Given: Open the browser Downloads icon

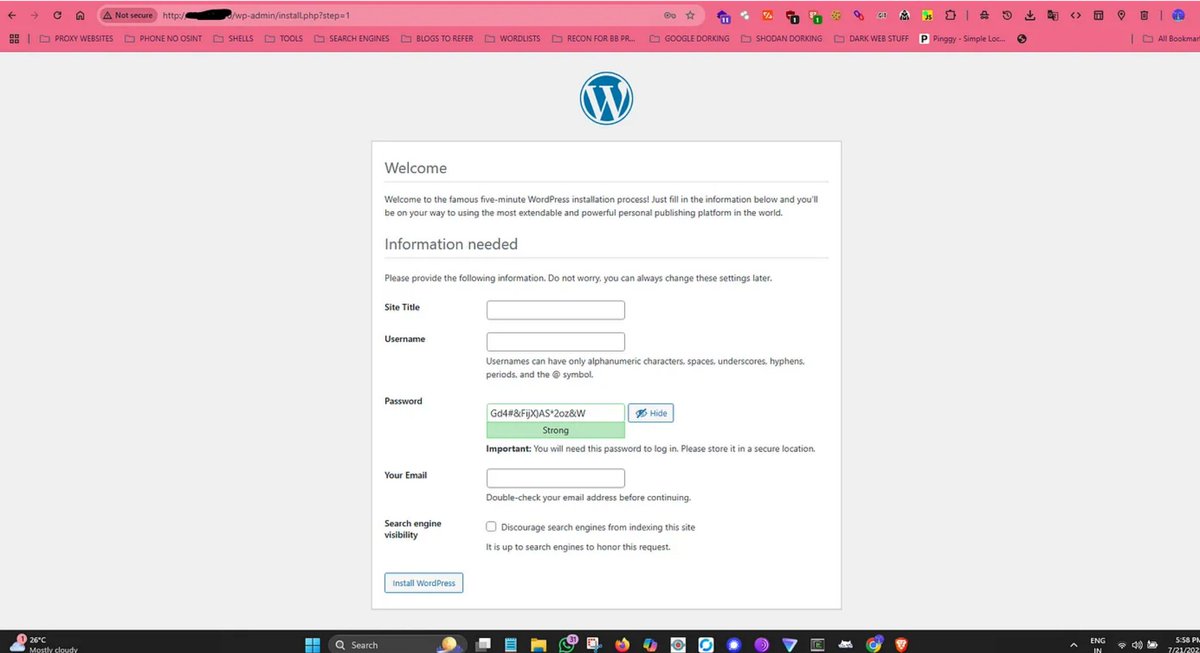Looking at the screenshot, I should pyautogui.click(x=1029, y=15).
